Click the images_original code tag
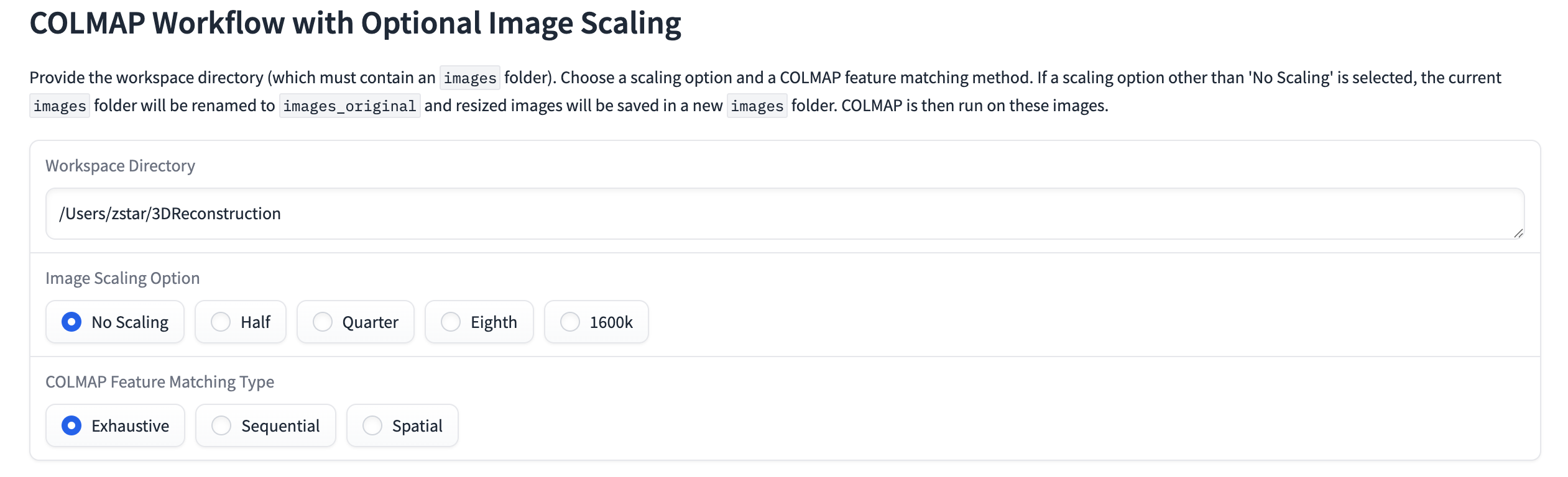 pyautogui.click(x=349, y=106)
